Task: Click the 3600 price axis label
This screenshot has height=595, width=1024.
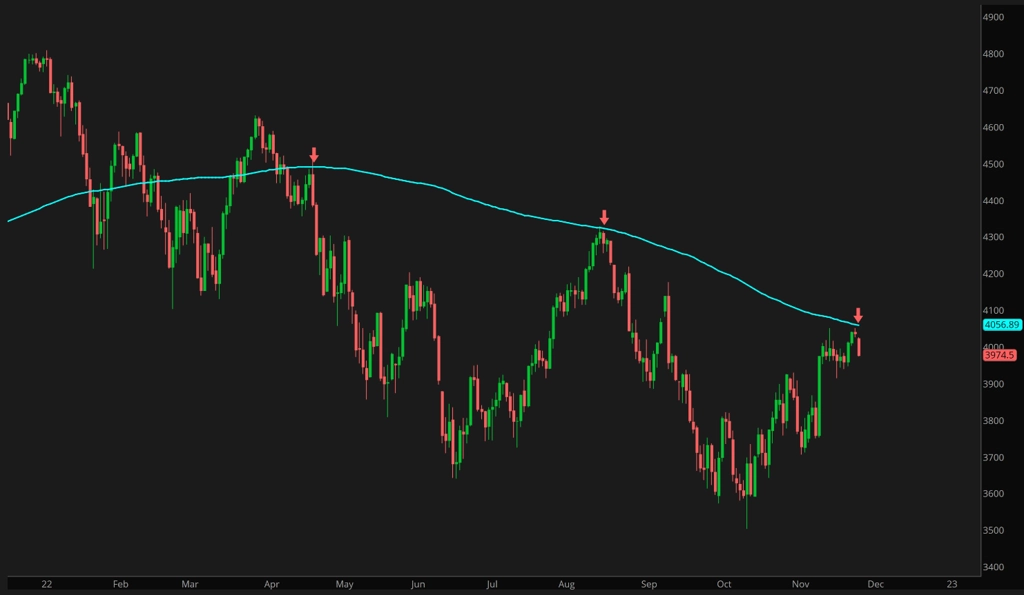Action: [993, 494]
